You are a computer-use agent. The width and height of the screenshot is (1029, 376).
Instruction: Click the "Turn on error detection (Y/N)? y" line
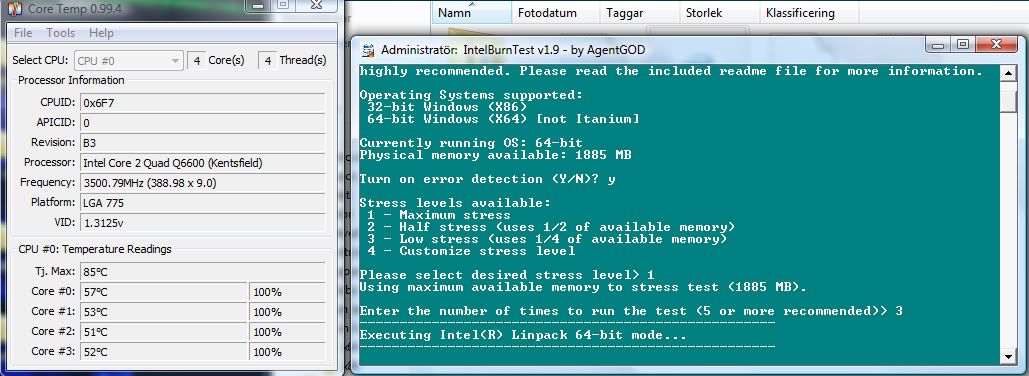[x=488, y=179]
